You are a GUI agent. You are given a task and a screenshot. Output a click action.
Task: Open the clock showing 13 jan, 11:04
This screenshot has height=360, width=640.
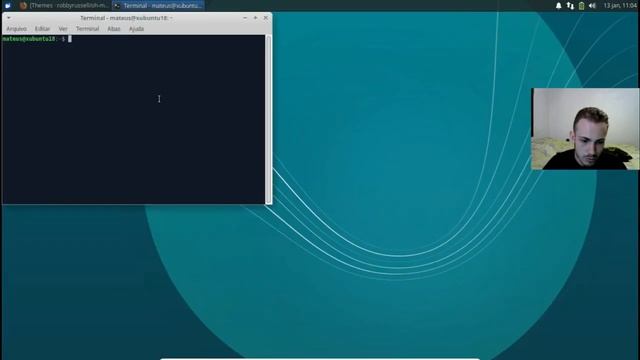(x=620, y=6)
